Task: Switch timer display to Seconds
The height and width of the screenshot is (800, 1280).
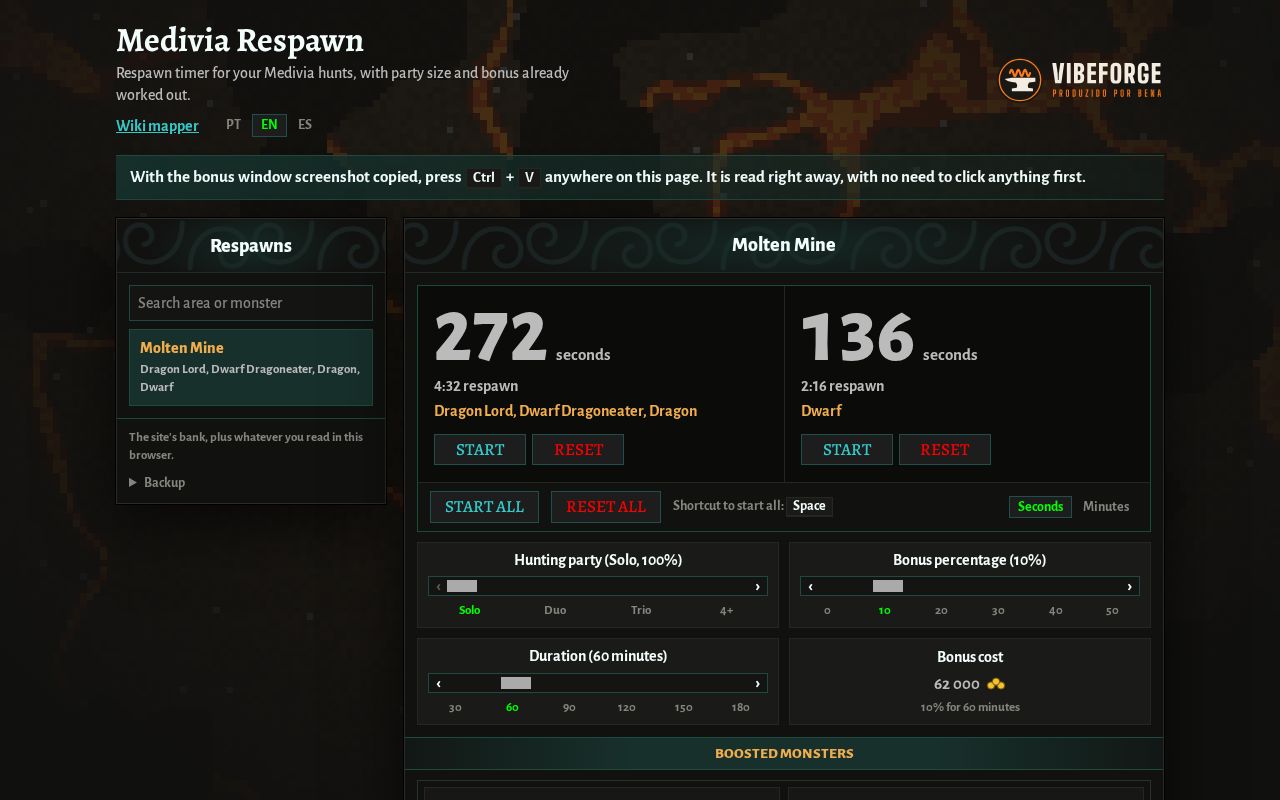Action: tap(1040, 507)
